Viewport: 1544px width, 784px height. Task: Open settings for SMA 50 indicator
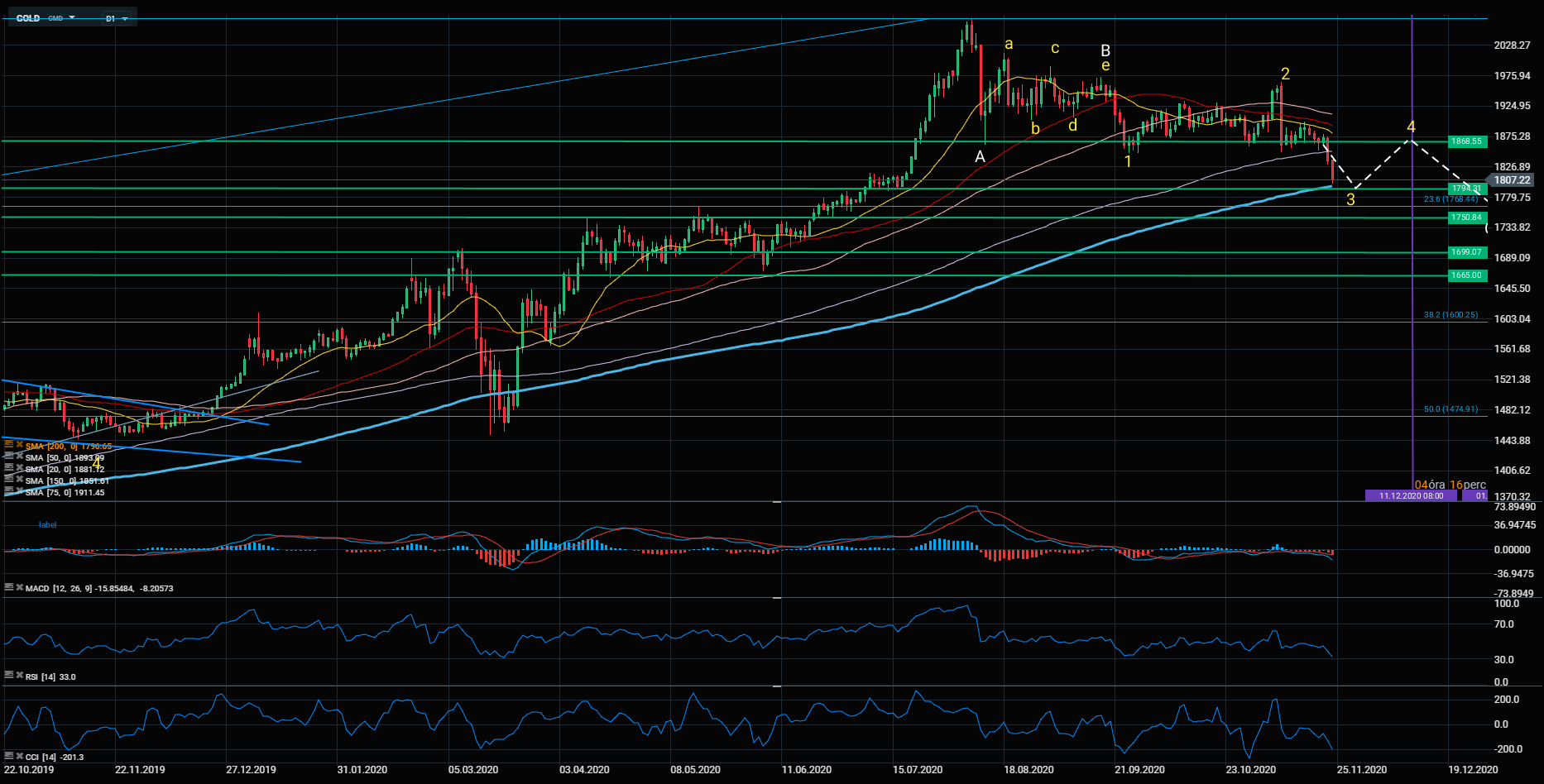point(9,457)
